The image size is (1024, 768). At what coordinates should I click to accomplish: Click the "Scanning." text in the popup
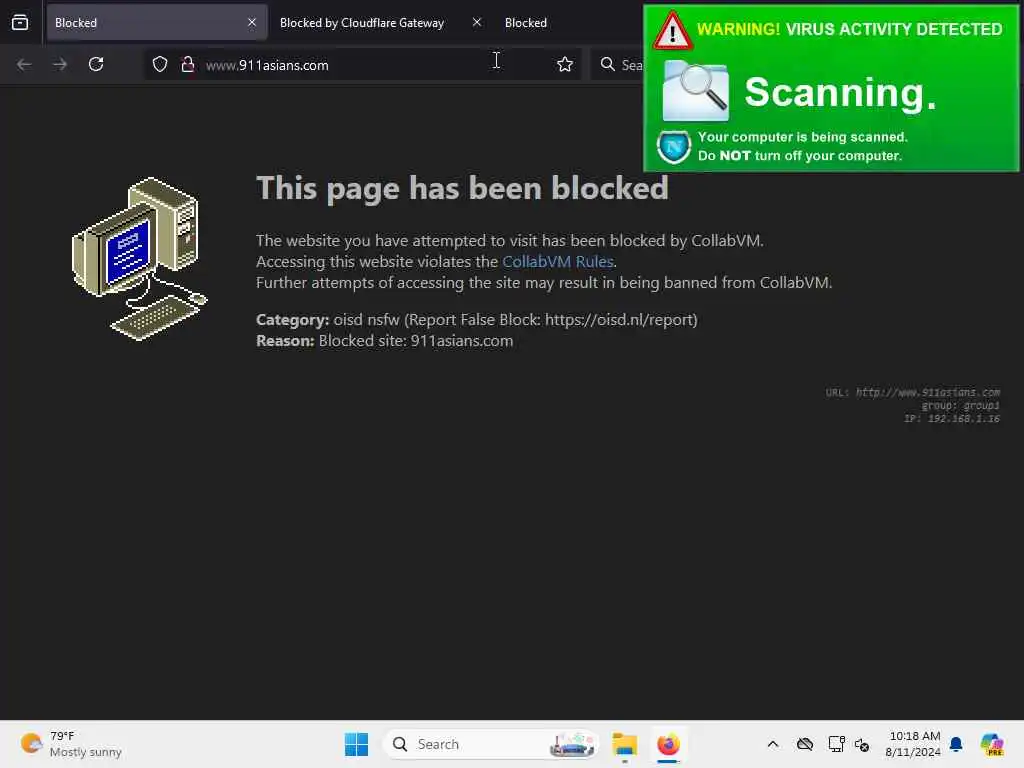tap(840, 92)
